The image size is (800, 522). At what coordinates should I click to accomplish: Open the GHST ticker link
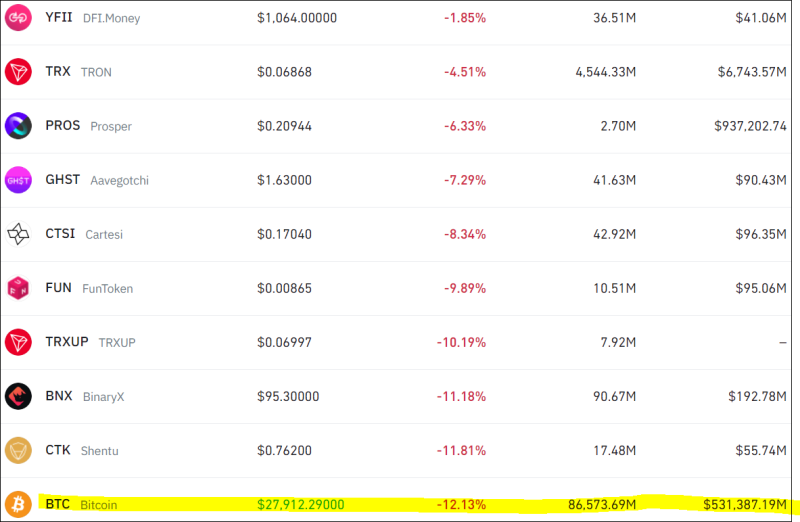63,180
